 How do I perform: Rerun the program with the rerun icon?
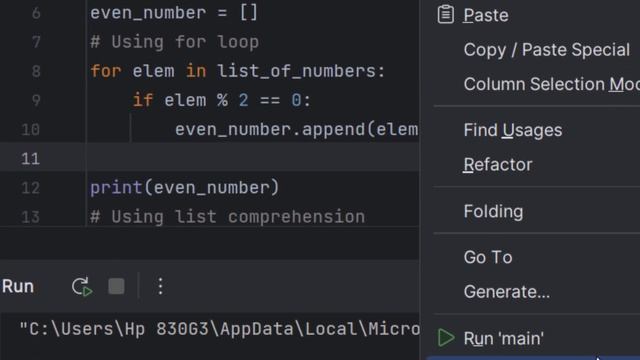click(x=82, y=286)
